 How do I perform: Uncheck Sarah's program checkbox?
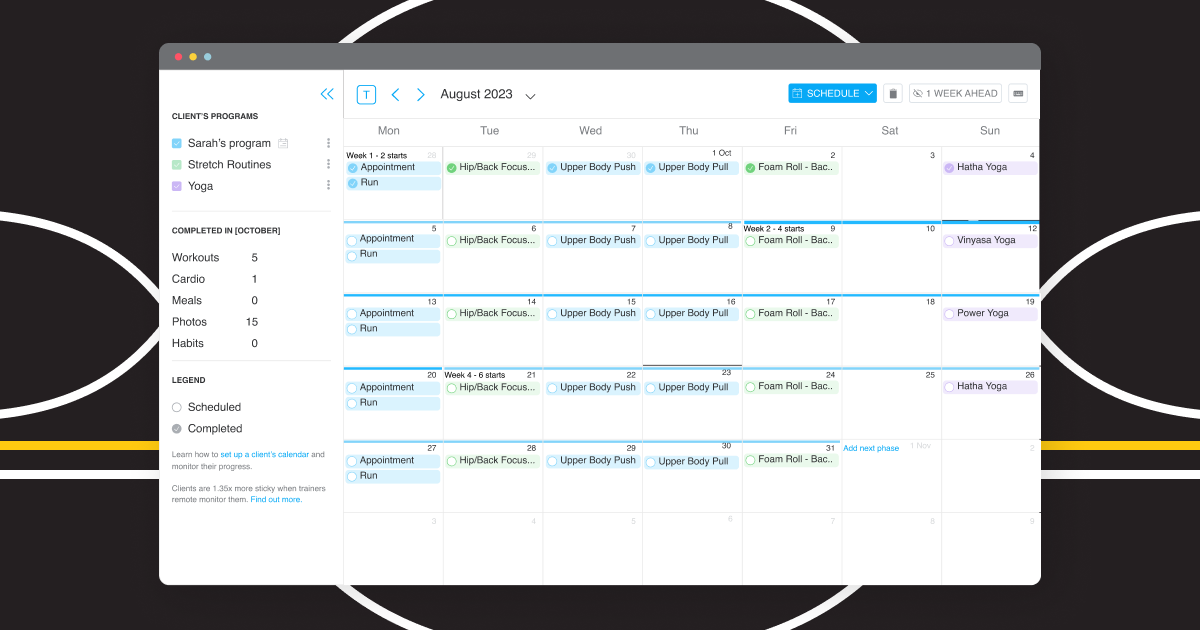177,143
